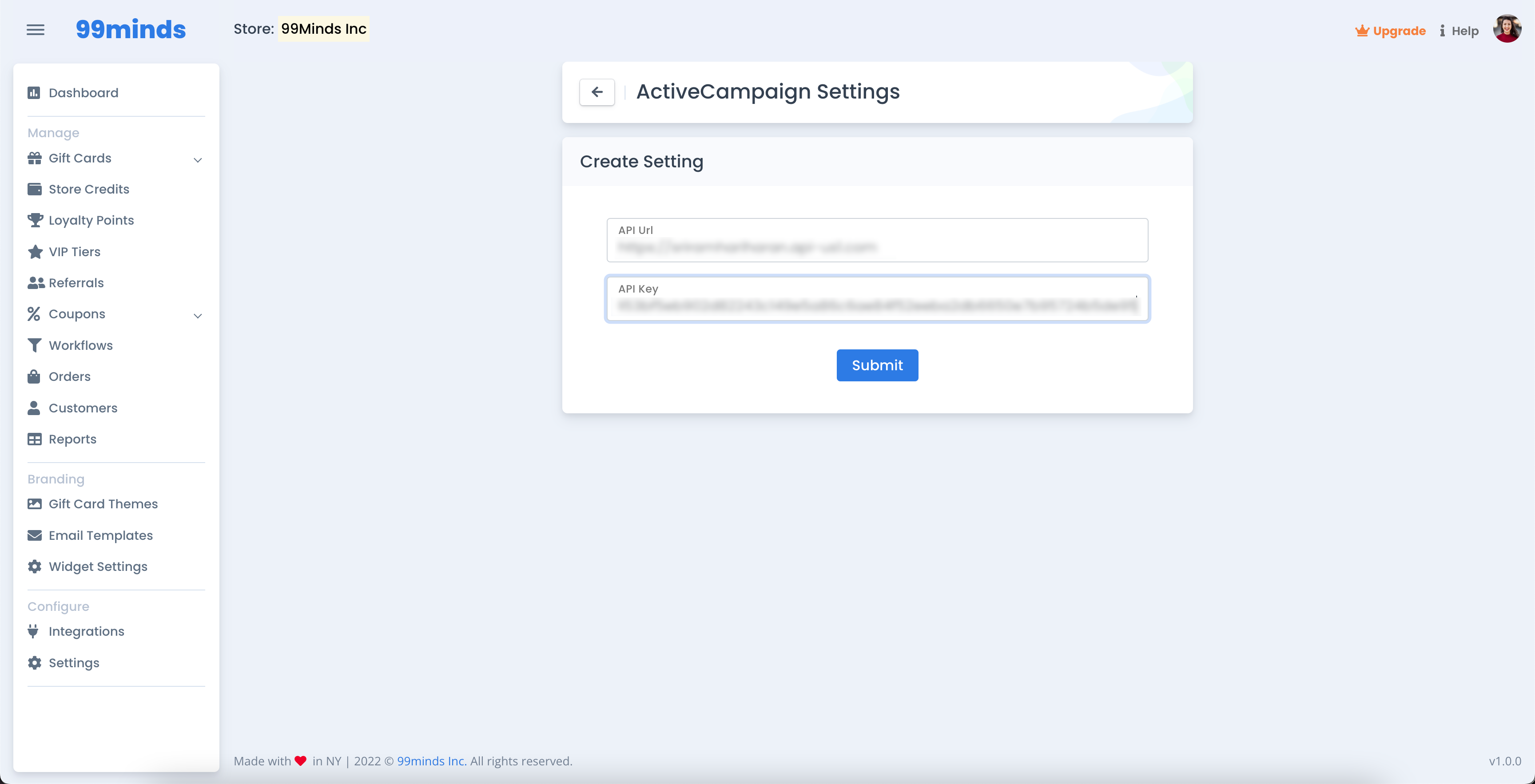
Task: Click the v1.0.0 version text
Action: point(1505,761)
